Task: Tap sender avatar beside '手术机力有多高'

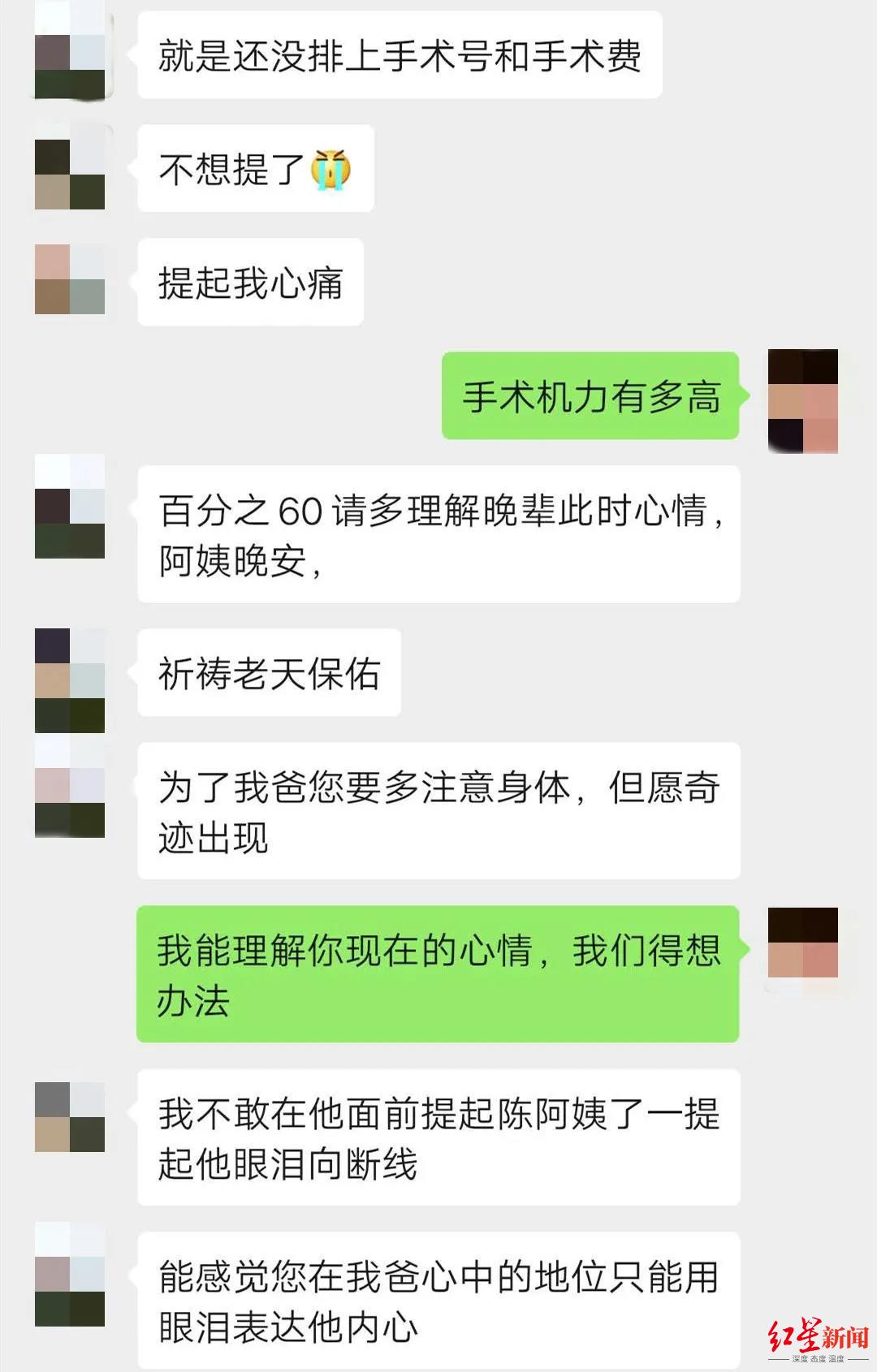Action: click(x=802, y=401)
